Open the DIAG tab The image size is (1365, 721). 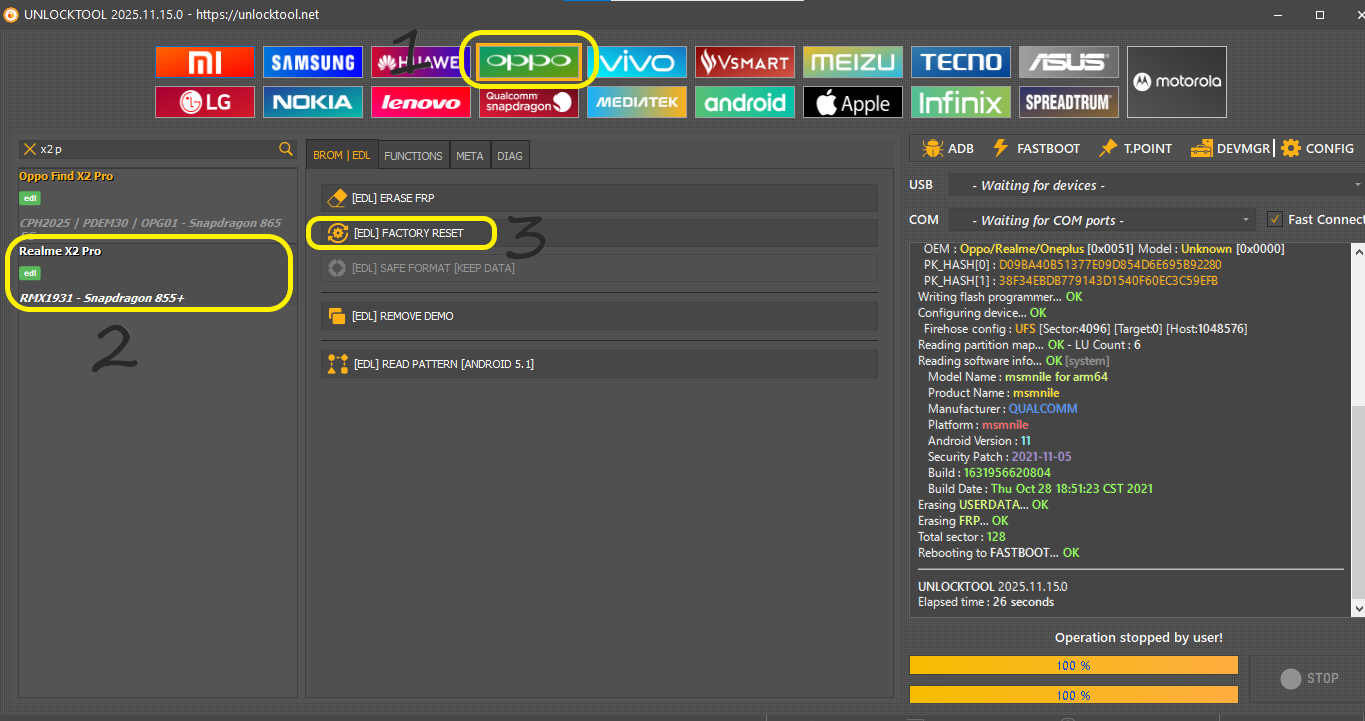510,156
